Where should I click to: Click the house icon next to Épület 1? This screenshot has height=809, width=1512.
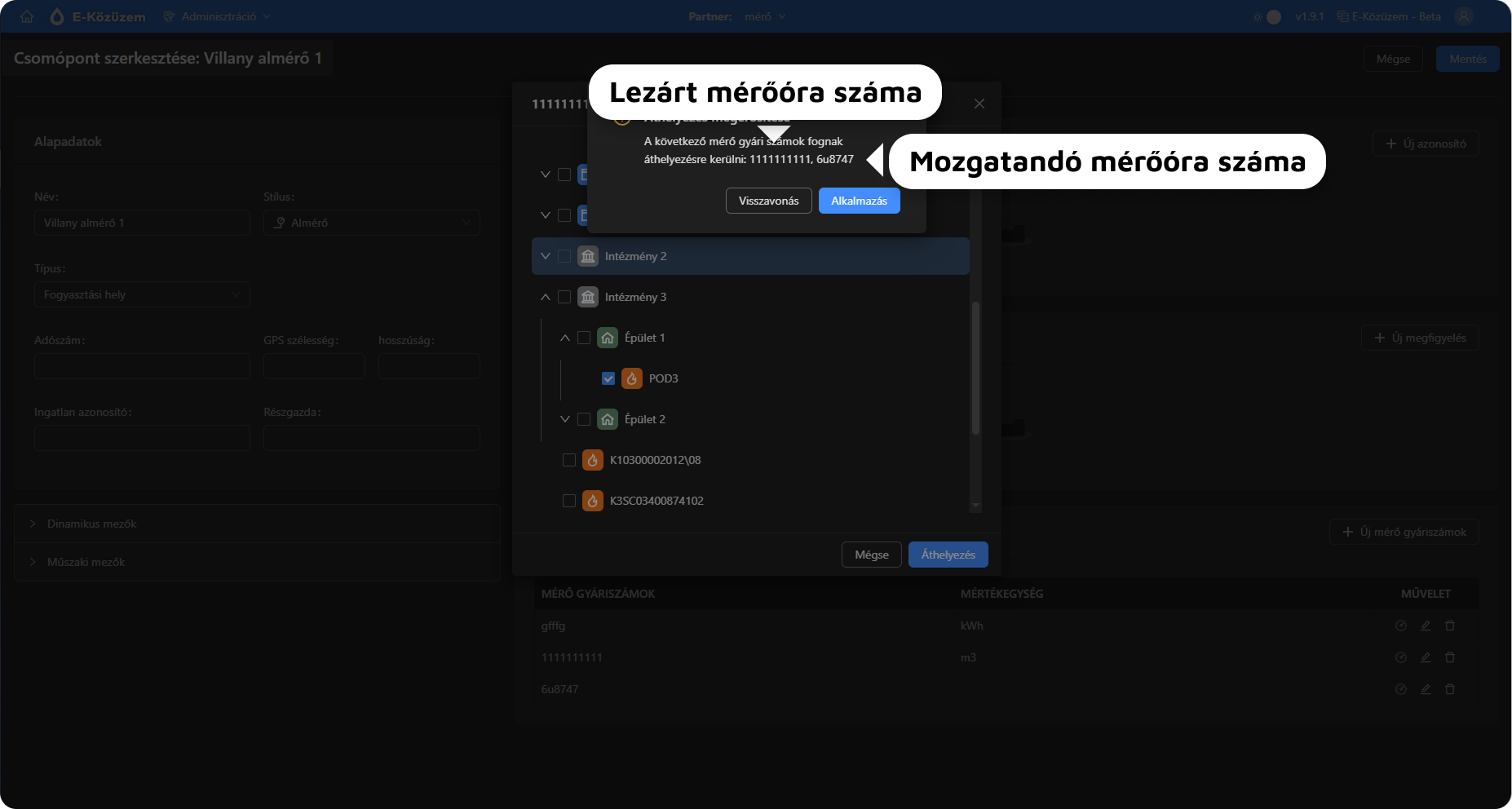[x=608, y=337]
